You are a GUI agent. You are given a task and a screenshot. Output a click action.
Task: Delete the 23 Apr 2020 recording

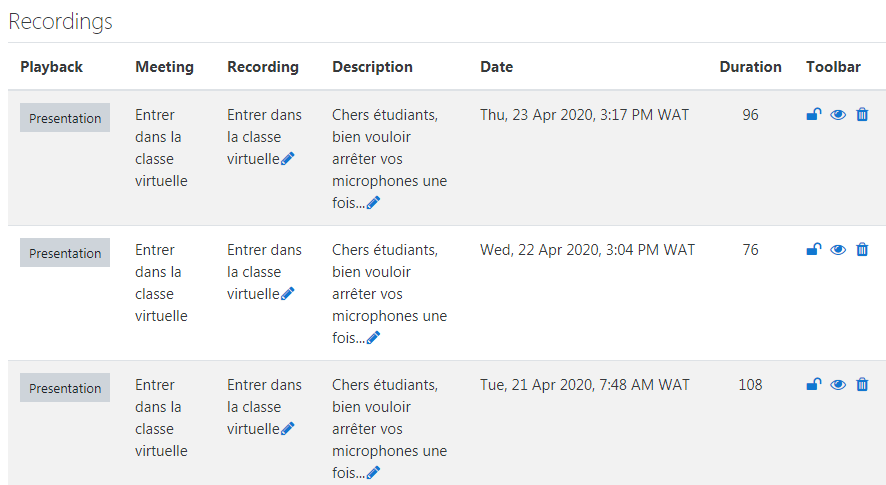862,115
